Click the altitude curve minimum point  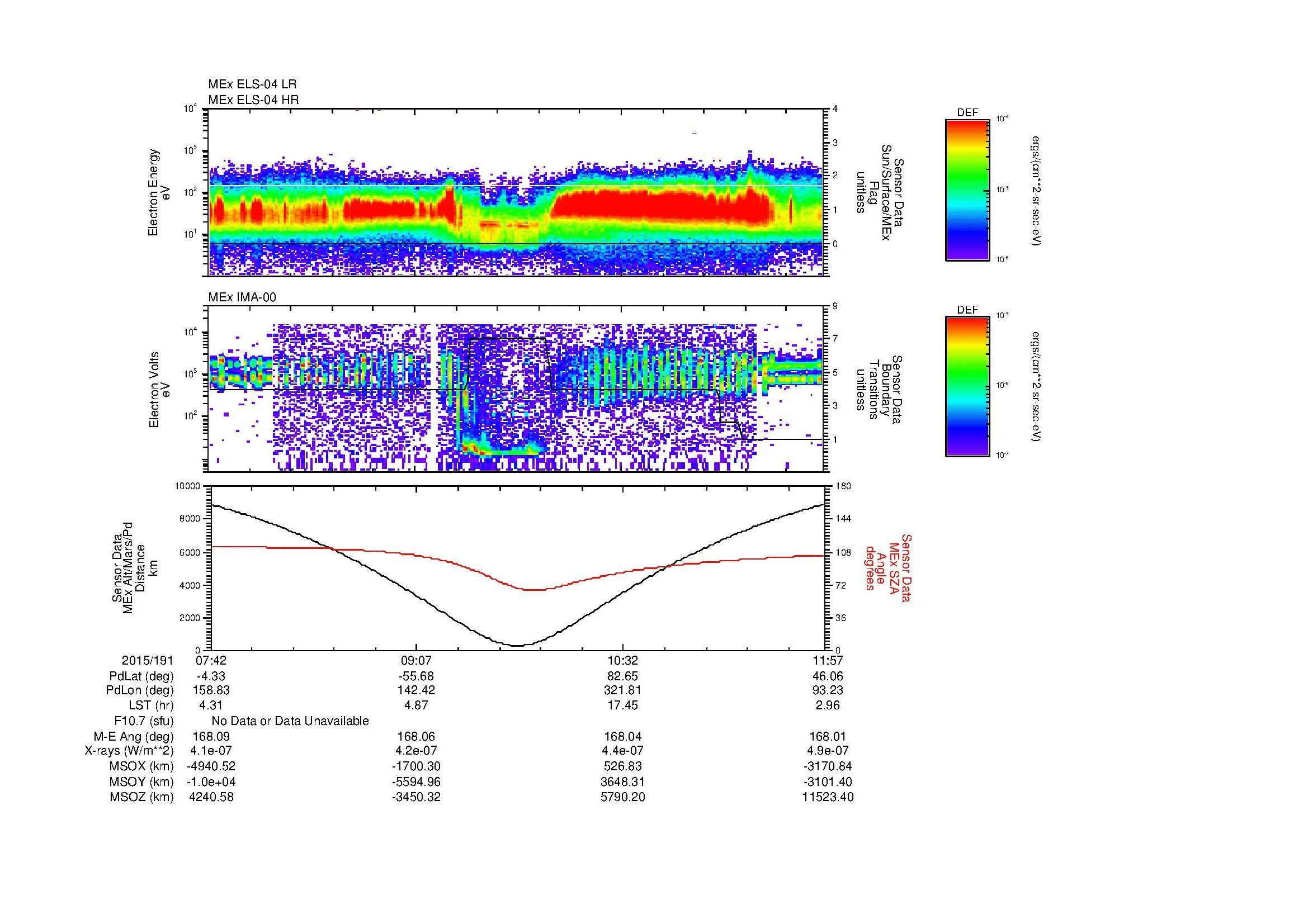(x=518, y=646)
